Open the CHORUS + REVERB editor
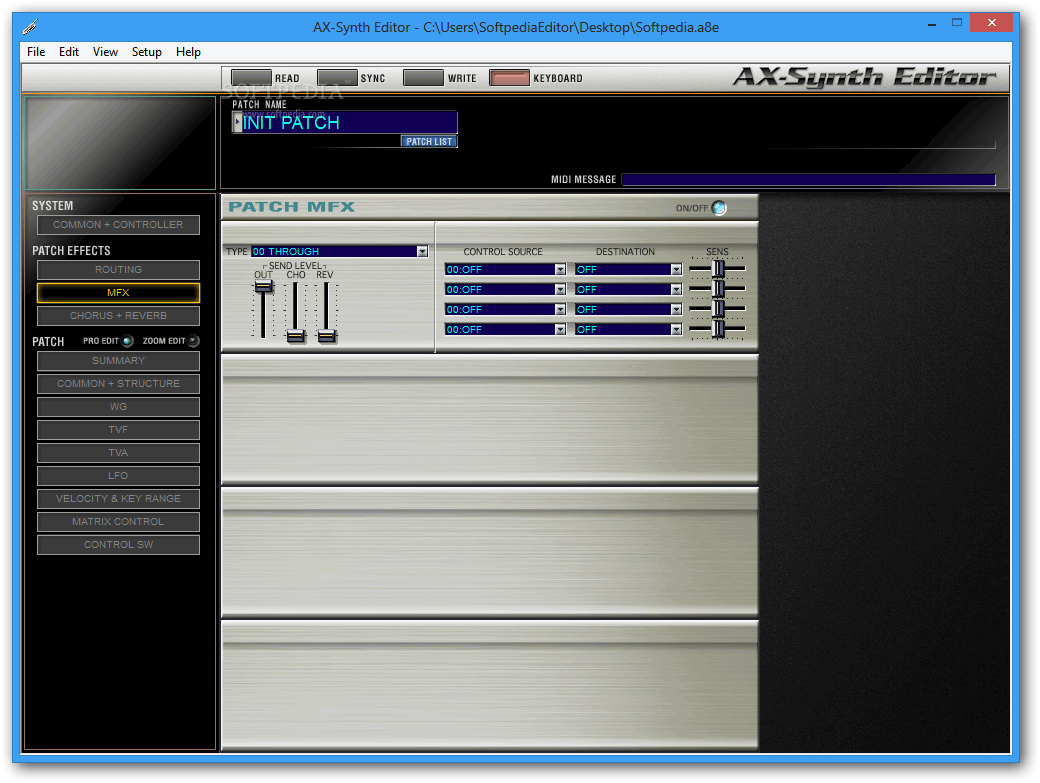1040x783 pixels. (x=117, y=315)
